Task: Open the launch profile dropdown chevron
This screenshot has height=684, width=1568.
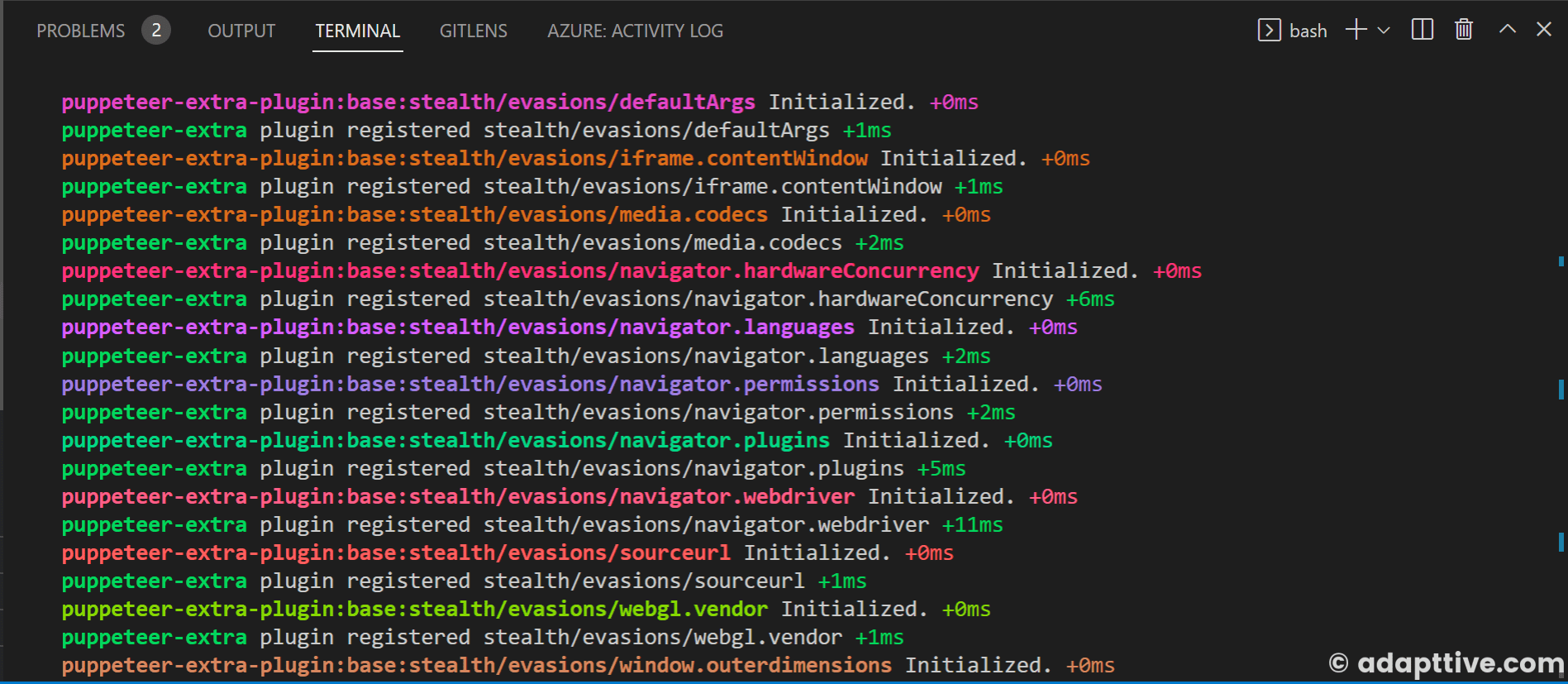Action: pyautogui.click(x=1384, y=31)
